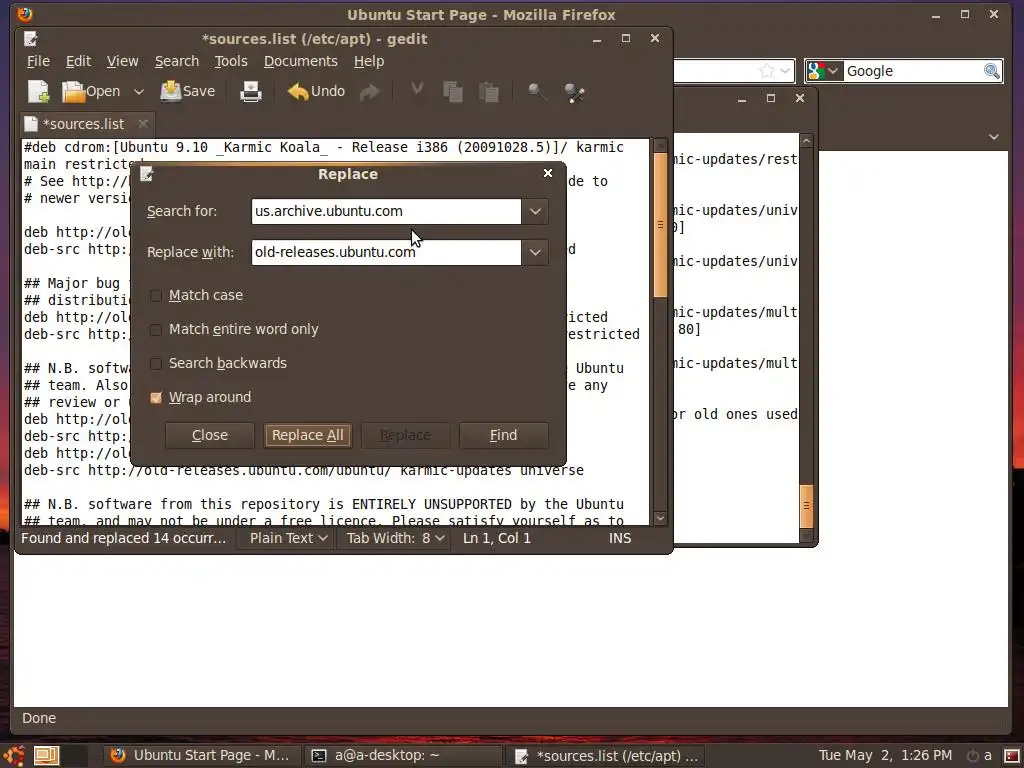Click the gedit icon in Replace dialog title
The height and width of the screenshot is (768, 1024).
click(x=147, y=174)
